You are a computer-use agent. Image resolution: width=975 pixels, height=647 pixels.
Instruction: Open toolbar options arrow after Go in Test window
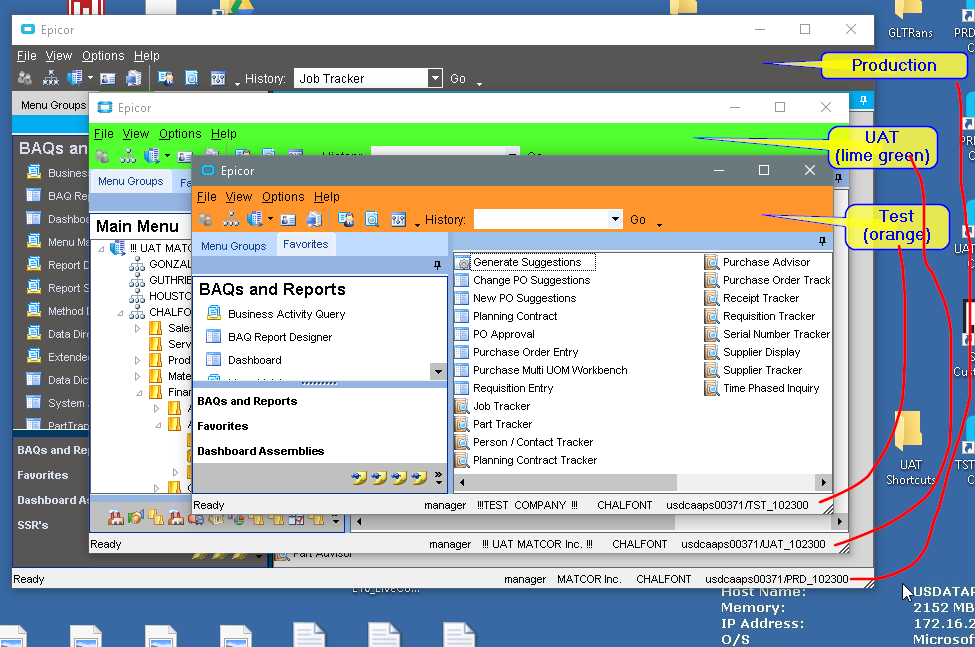[x=659, y=225]
